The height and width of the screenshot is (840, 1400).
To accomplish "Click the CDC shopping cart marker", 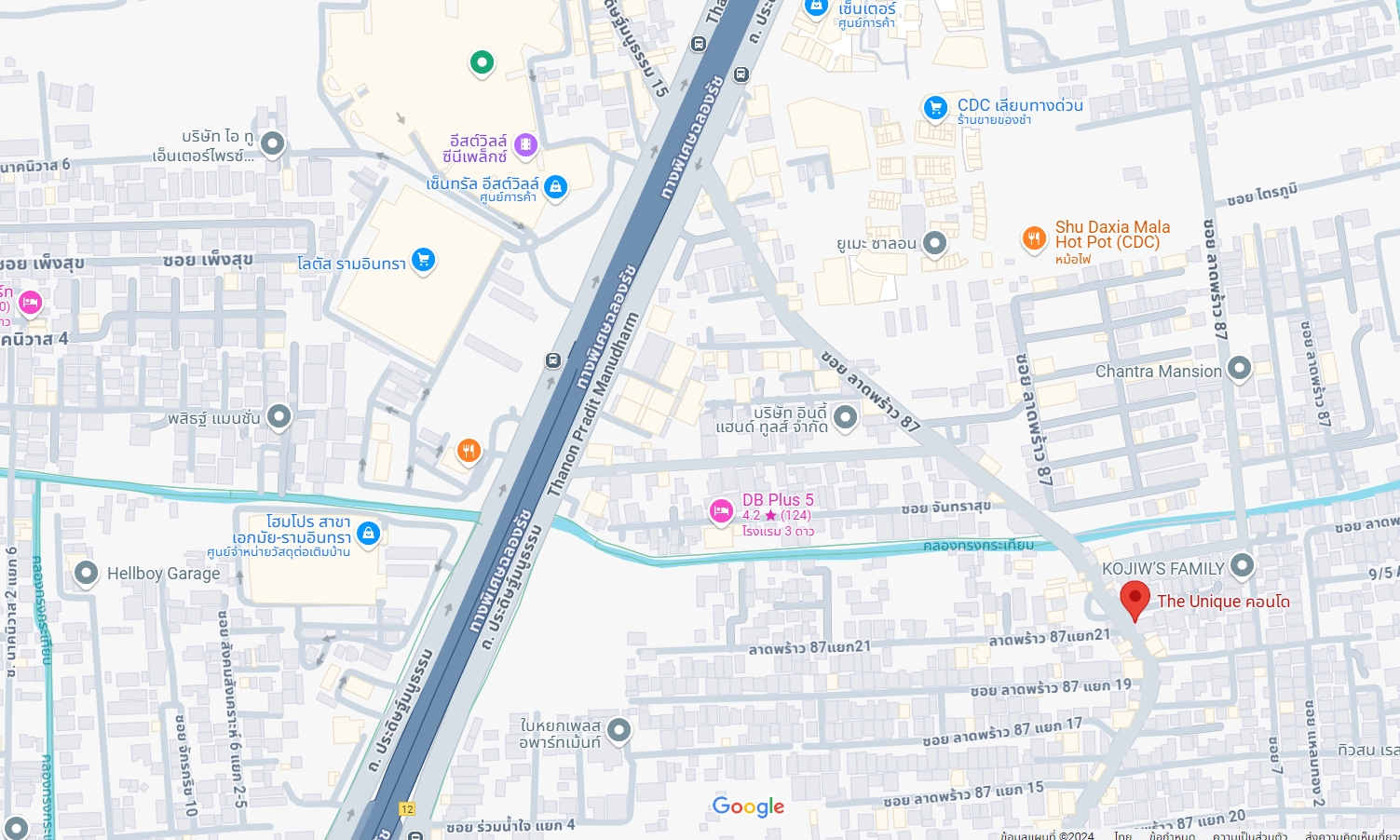I will [935, 108].
